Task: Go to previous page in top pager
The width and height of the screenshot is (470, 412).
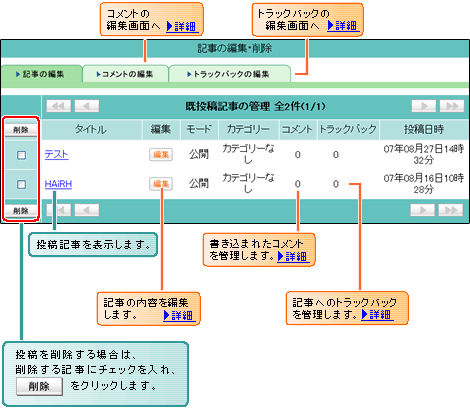Action: pyautogui.click(x=87, y=106)
